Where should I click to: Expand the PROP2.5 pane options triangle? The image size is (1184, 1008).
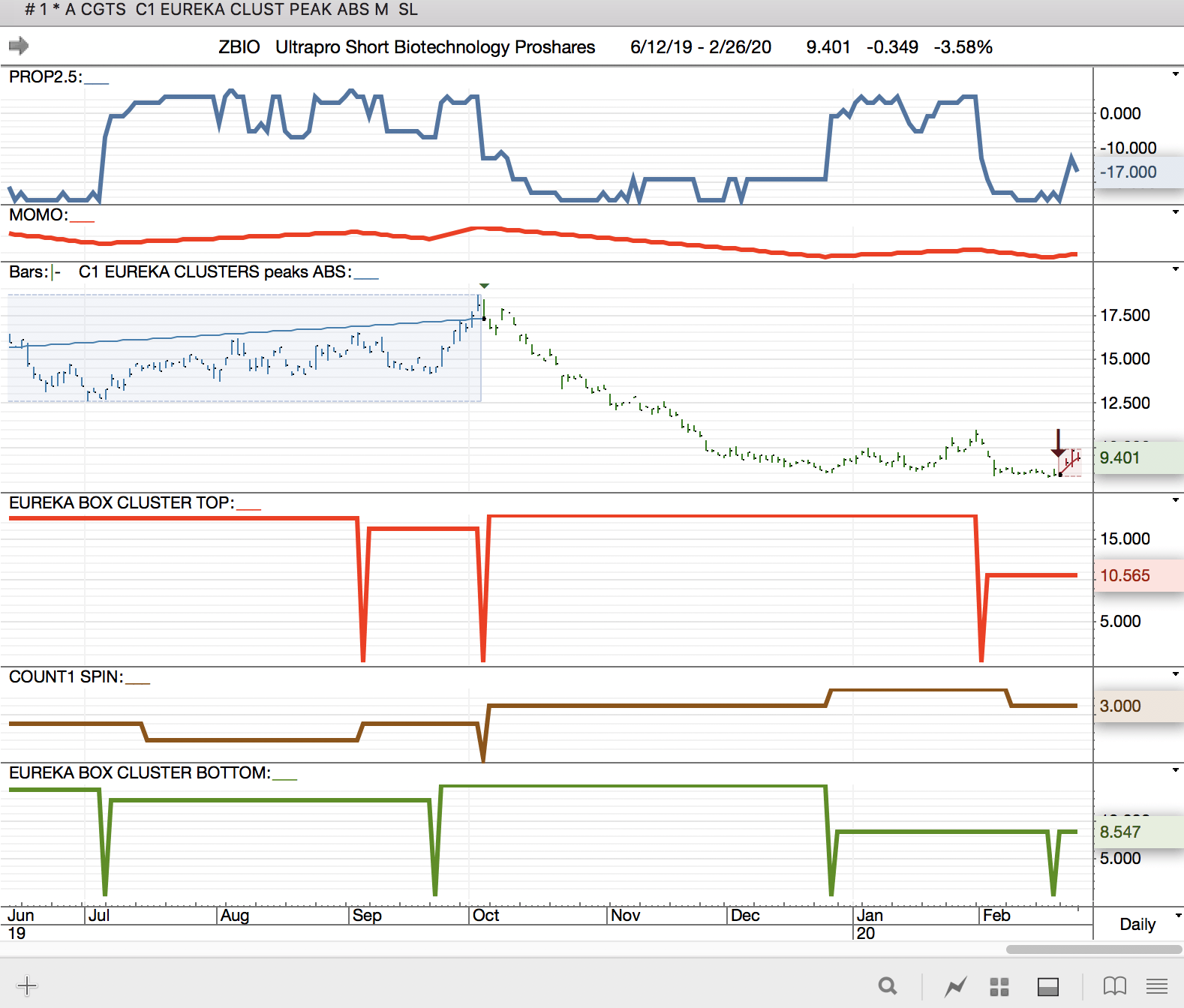point(1175,74)
